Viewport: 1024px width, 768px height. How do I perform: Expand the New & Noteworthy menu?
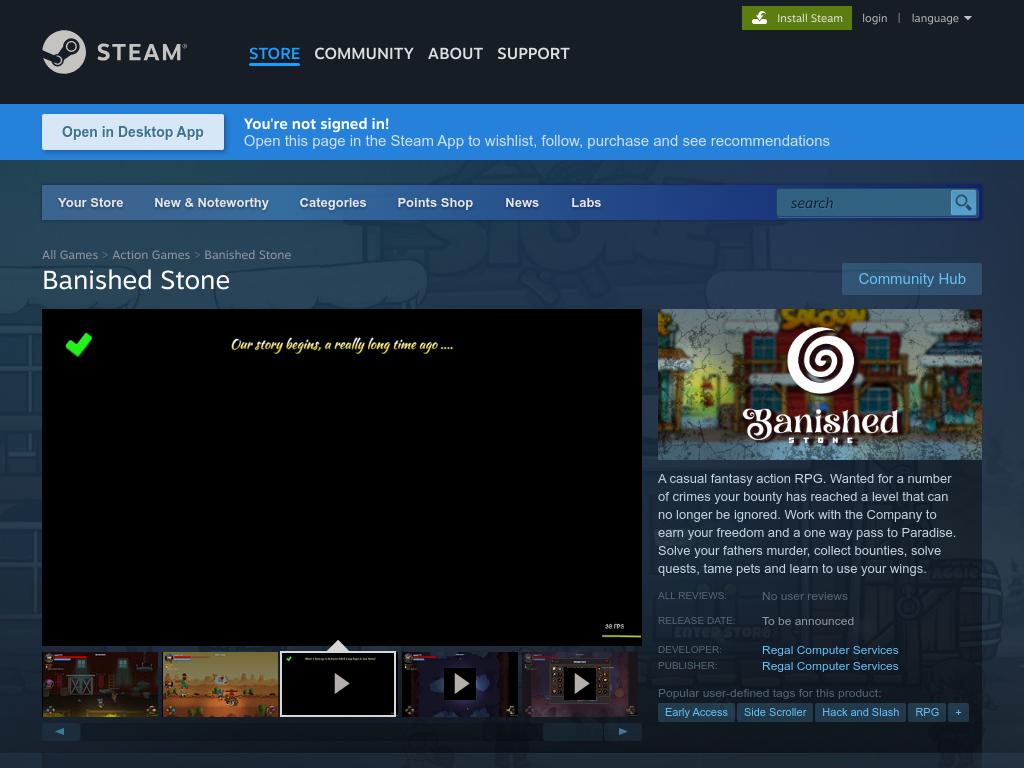tap(211, 203)
